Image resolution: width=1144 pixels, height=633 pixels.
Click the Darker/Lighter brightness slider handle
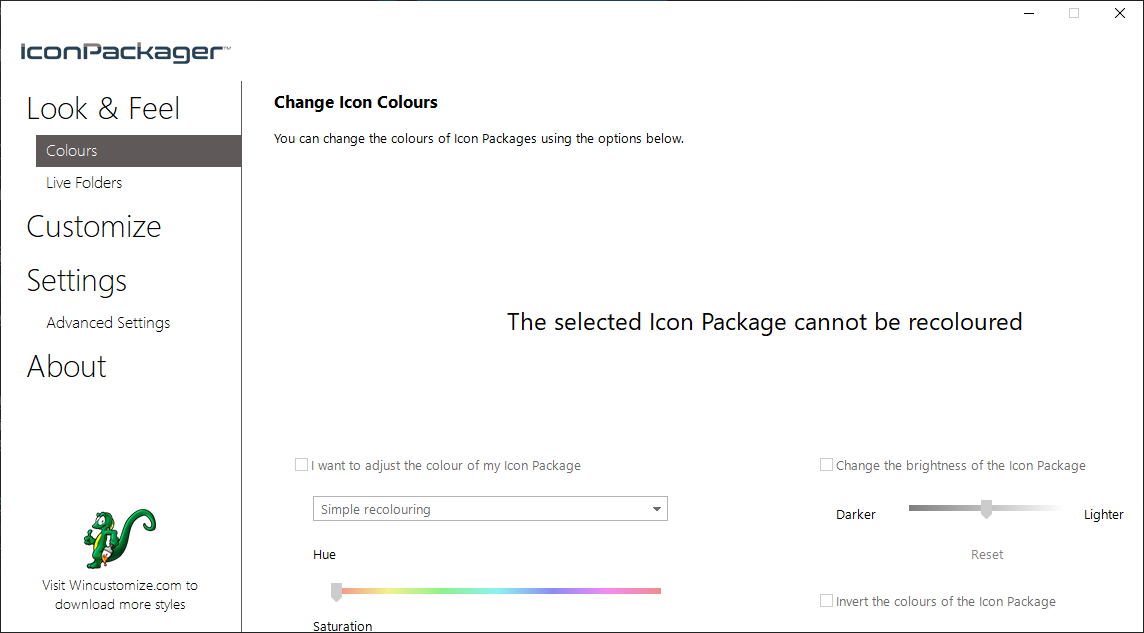[986, 509]
